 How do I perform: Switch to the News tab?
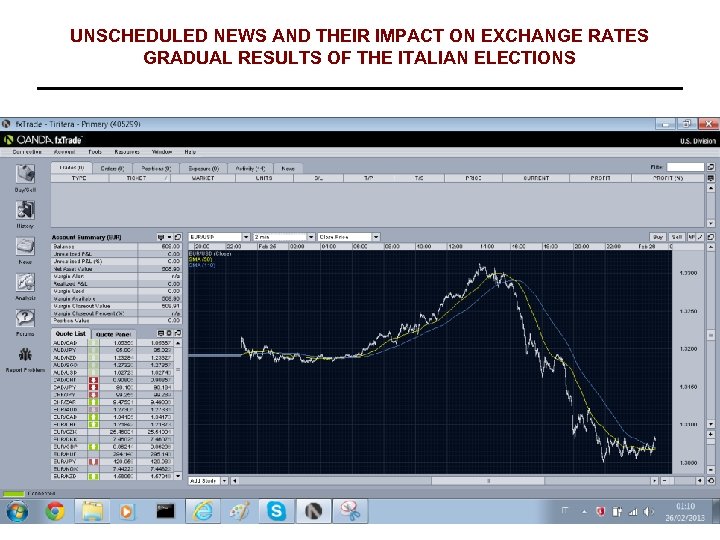coord(288,169)
